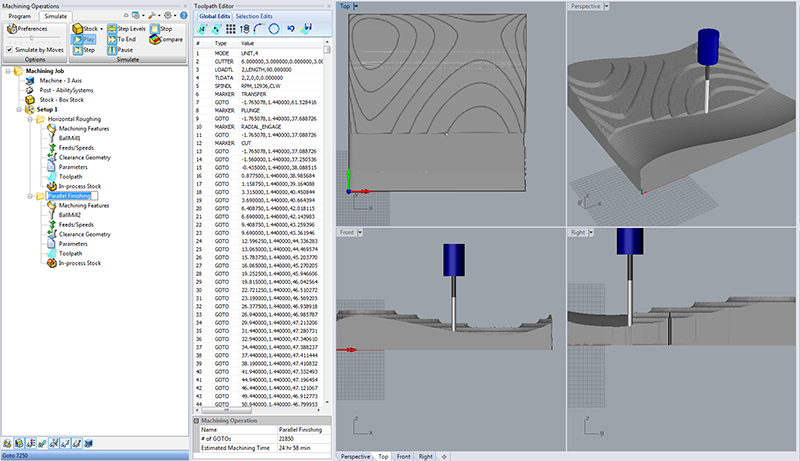The image size is (800, 461).
Task: Click the Stop simulation icon
Action: tap(163, 28)
